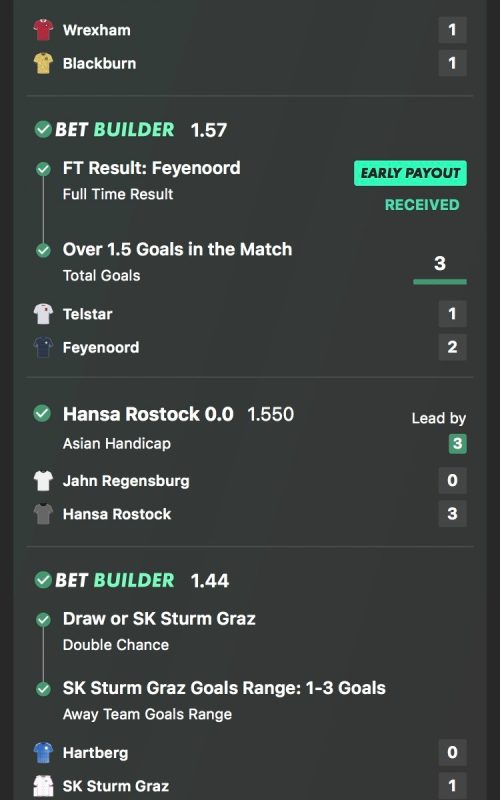Click the Hansa Rostock score box showing 3
The height and width of the screenshot is (800, 500).
pyautogui.click(x=453, y=514)
